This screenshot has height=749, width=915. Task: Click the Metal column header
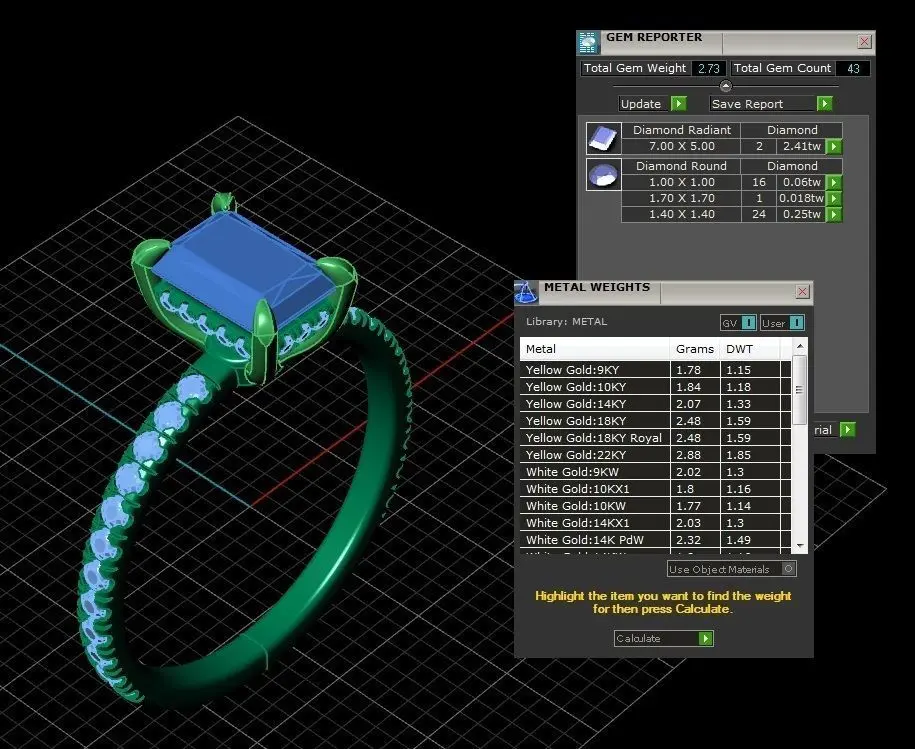(595, 349)
